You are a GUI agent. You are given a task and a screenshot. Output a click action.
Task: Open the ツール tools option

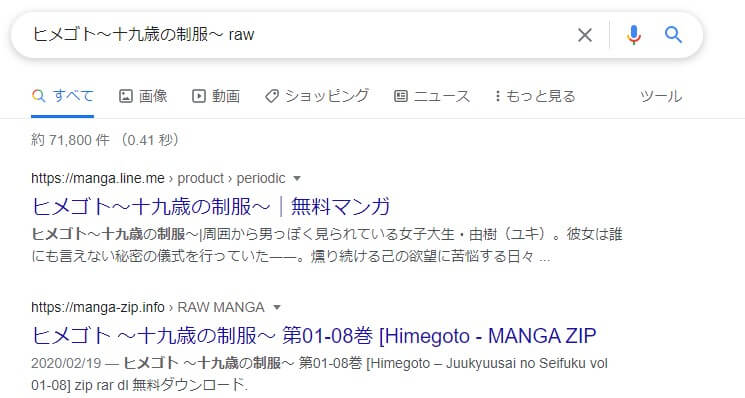661,96
